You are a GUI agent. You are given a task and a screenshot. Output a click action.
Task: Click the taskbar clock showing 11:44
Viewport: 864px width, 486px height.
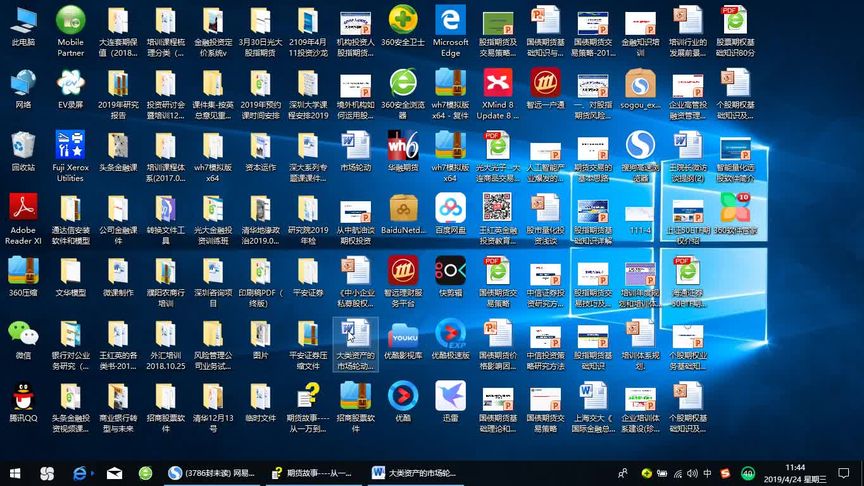tap(795, 473)
